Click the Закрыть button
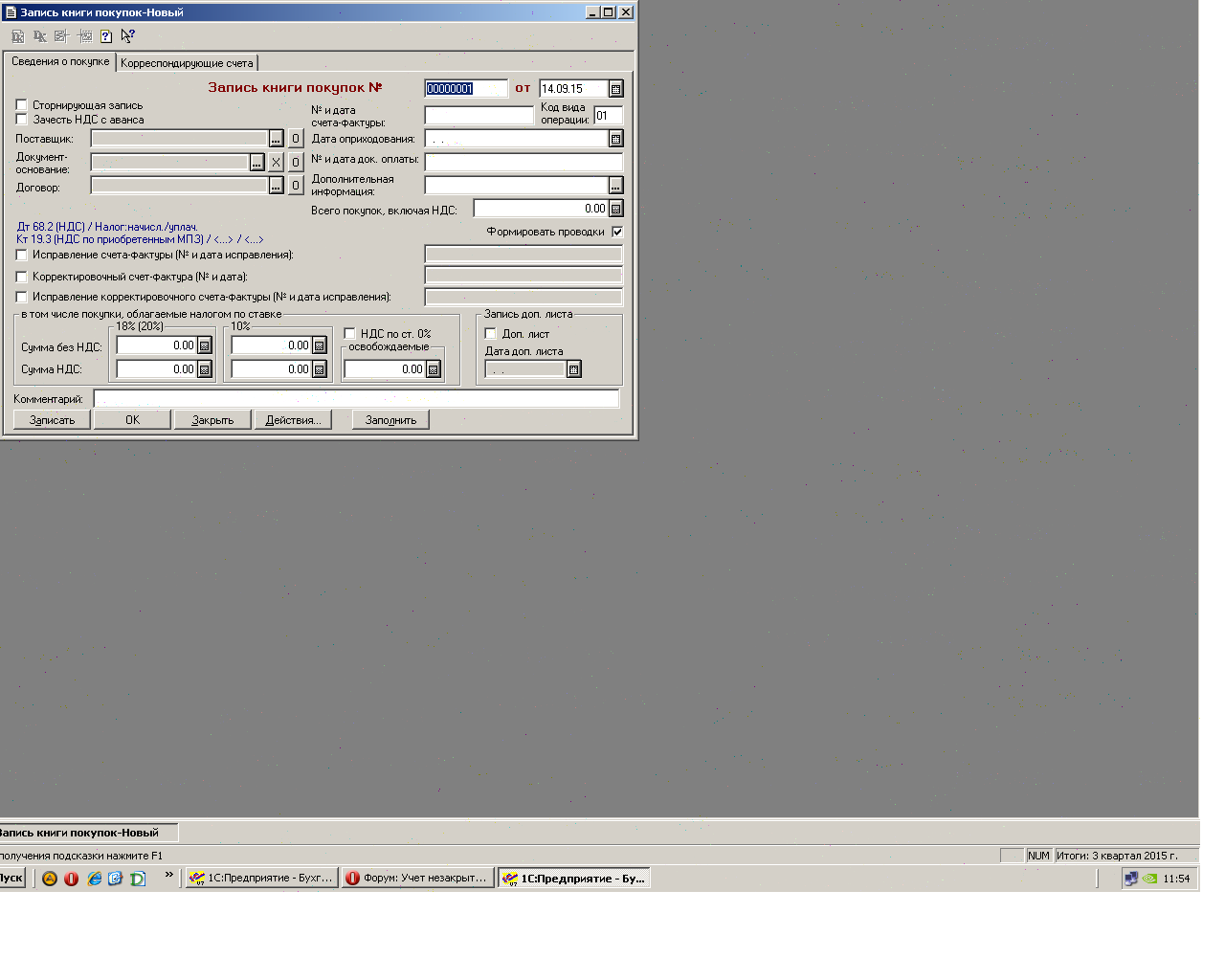Screen dimensions: 1225x980 point(212,420)
